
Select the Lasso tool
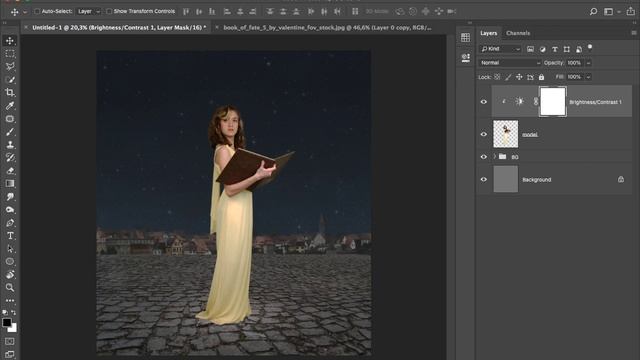coord(10,67)
